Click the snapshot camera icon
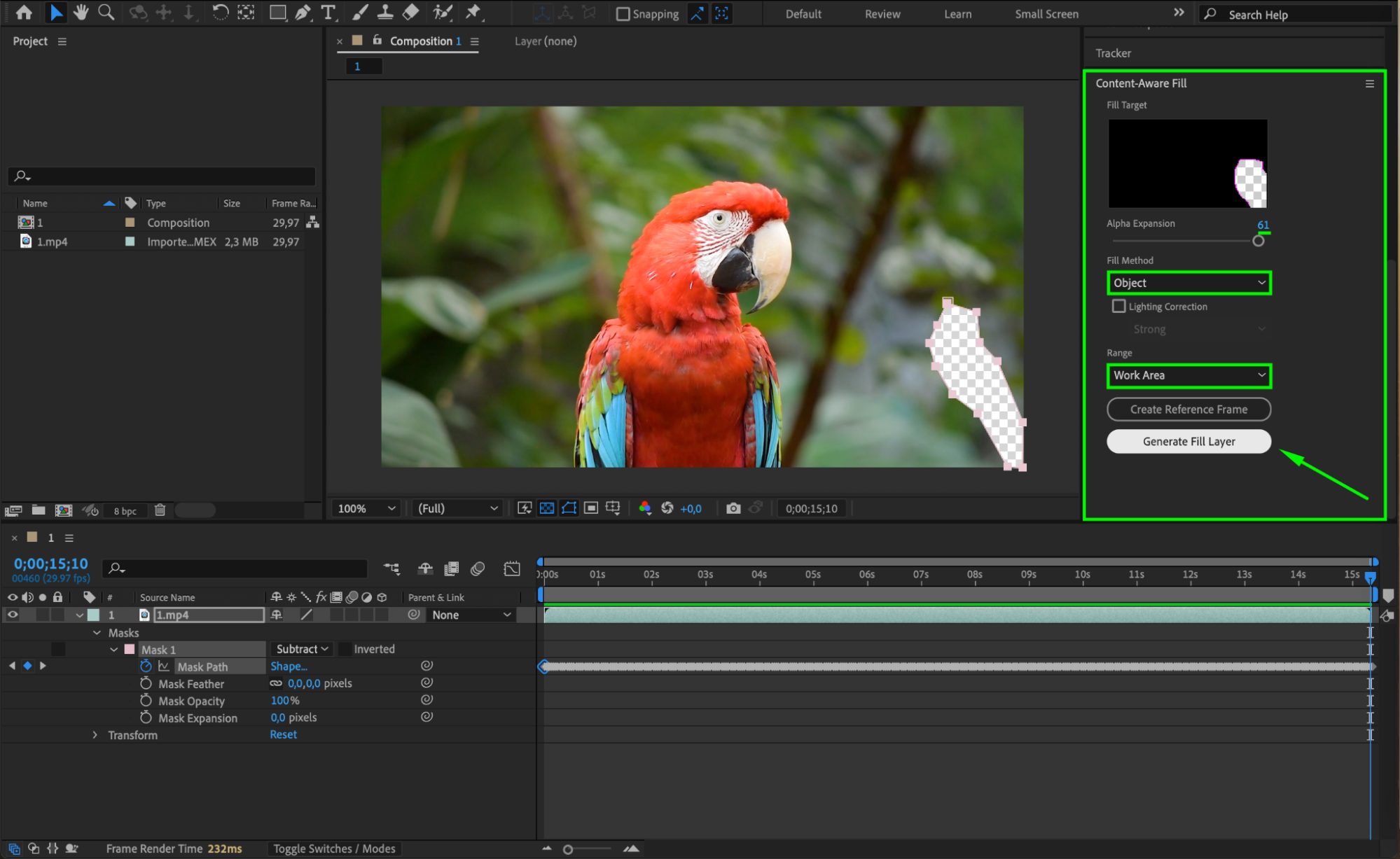This screenshot has width=1400, height=859. (733, 508)
